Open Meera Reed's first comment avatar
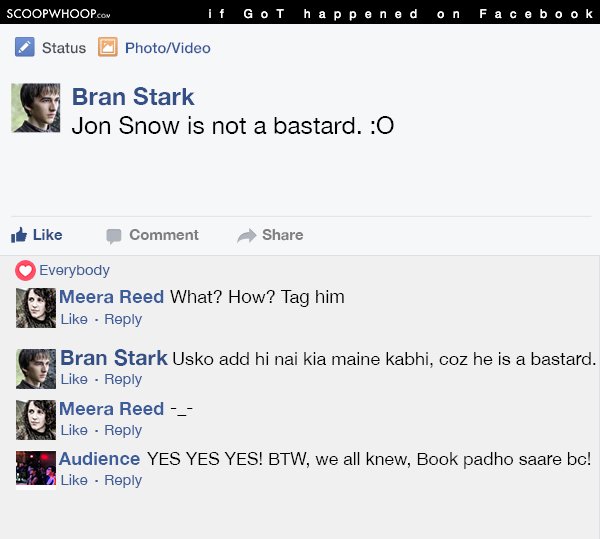The height and width of the screenshot is (539, 600). tap(36, 308)
